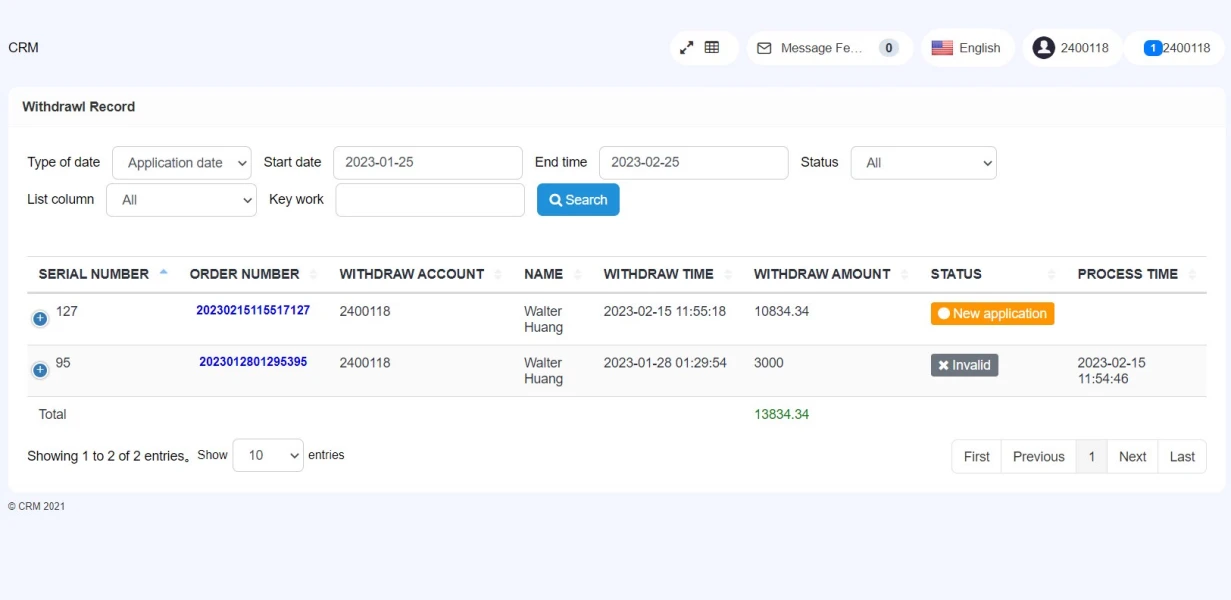Change the entries-per-page dropdown
Screen dimensions: 1231x600
click(x=268, y=456)
